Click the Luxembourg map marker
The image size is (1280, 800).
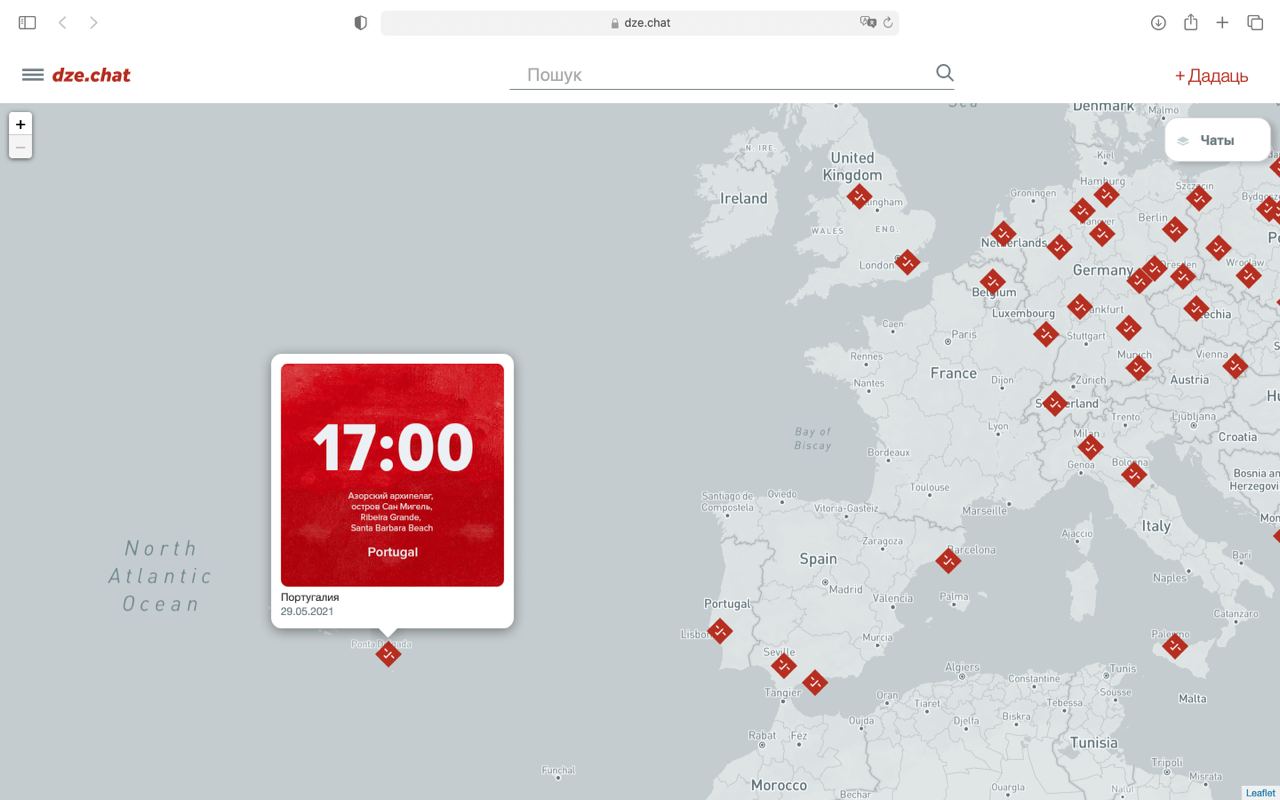point(1046,333)
